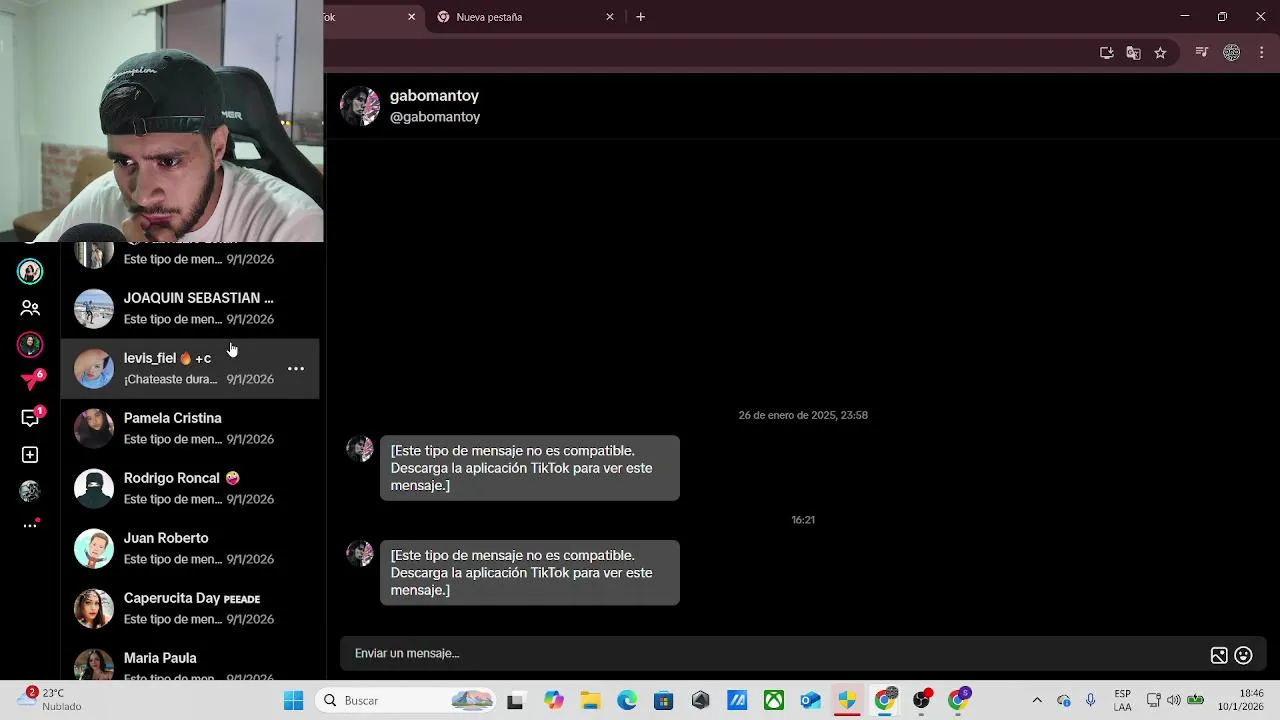Screen dimensions: 1280x720
Task: Open the Chrome three-dot menu
Action: tap(1260, 53)
